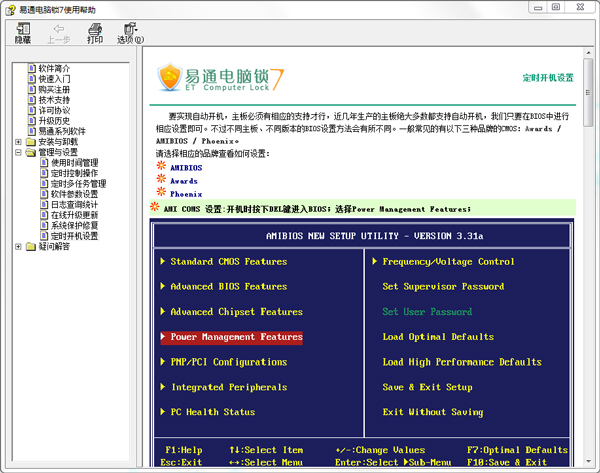Open the 购买注册 topic page
The image size is (600, 473).
point(54,90)
